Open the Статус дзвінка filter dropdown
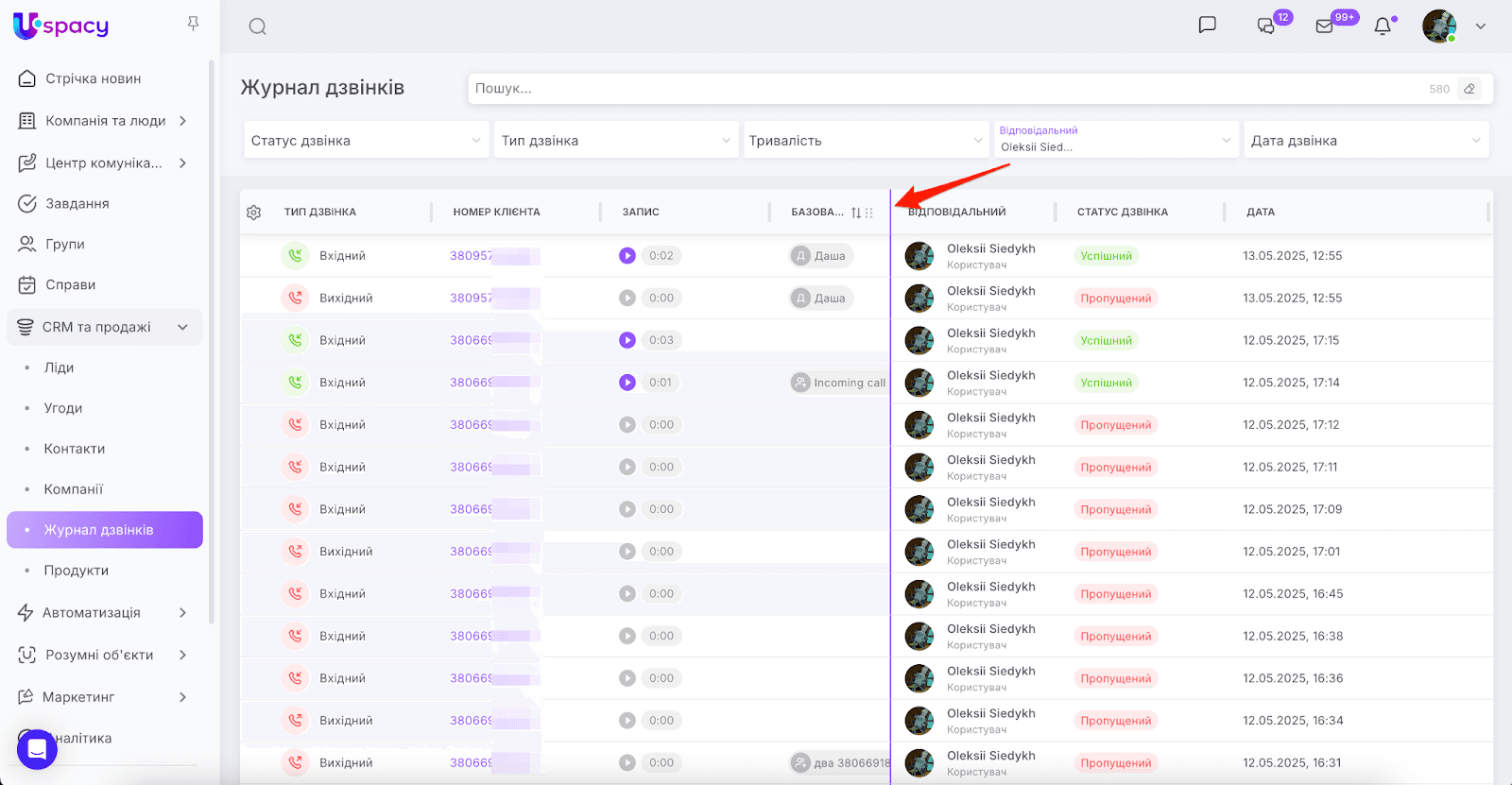The width and height of the screenshot is (1512, 785). click(366, 141)
